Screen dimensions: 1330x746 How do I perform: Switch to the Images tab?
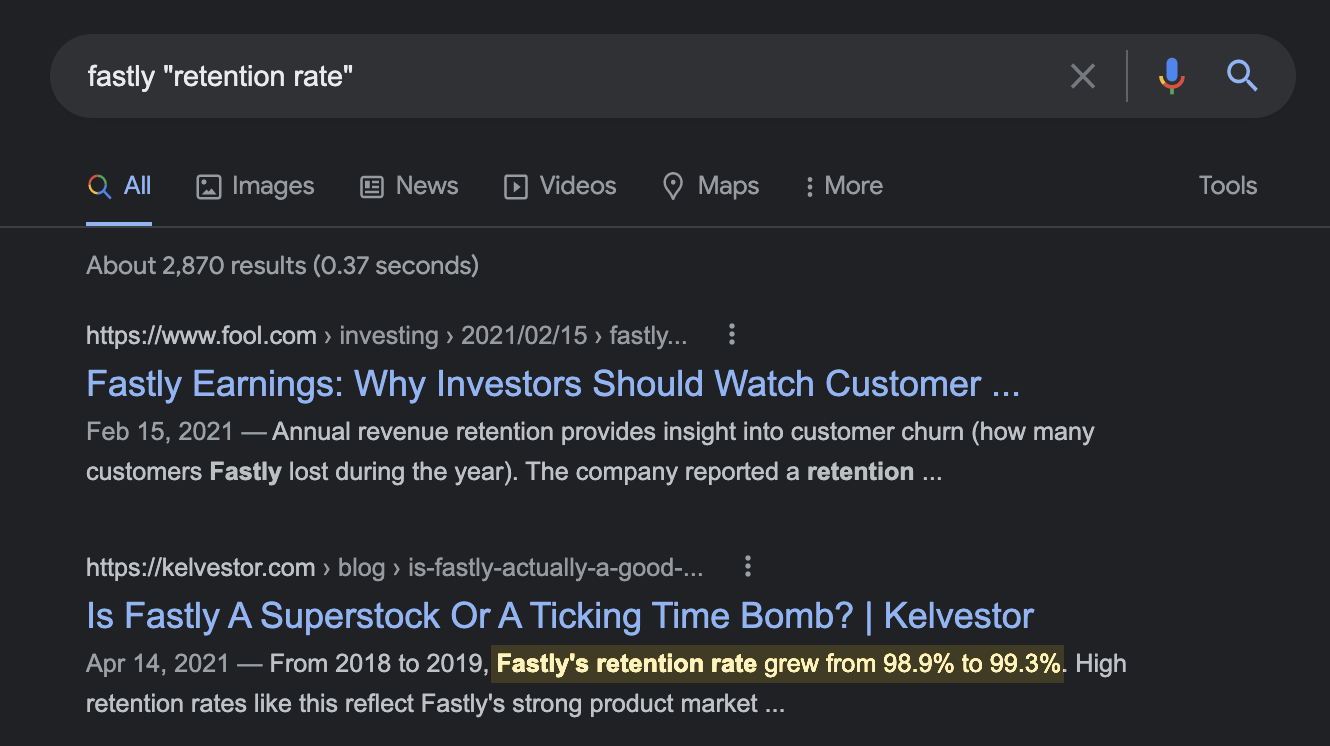[272, 185]
